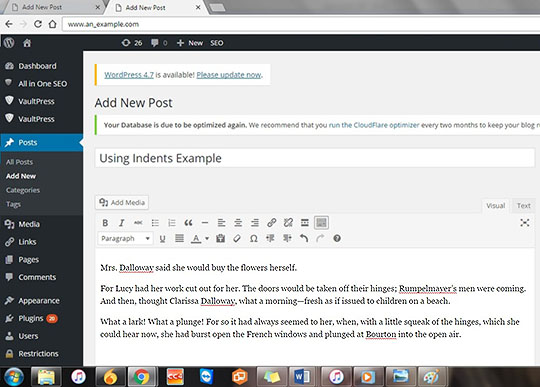Go to All Posts submenu
This screenshot has height=387, width=540.
coord(19,162)
